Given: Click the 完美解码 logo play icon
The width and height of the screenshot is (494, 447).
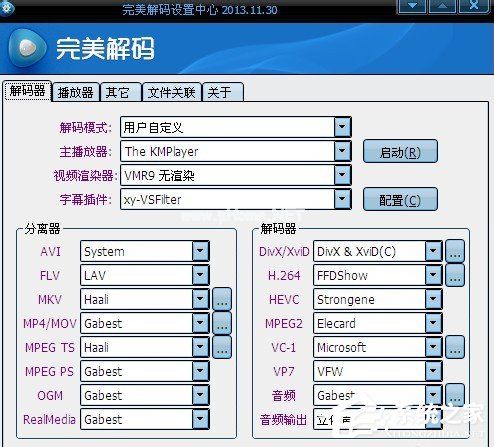Looking at the screenshot, I should pos(27,48).
